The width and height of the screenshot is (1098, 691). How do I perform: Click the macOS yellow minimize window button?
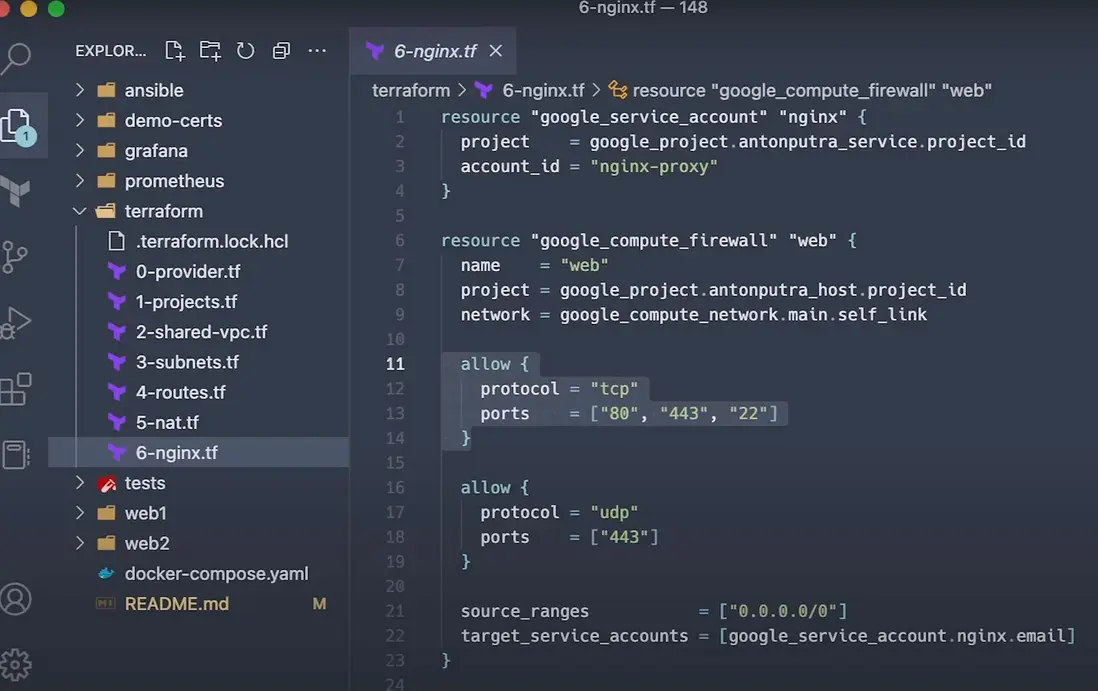click(29, 8)
